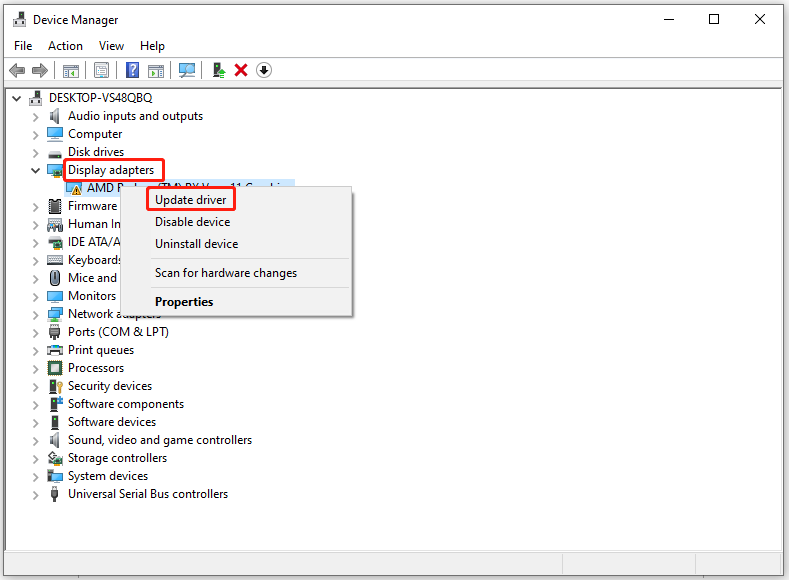The width and height of the screenshot is (789, 580).
Task: Toggle the console tree toolbar icon
Action: [x=70, y=71]
